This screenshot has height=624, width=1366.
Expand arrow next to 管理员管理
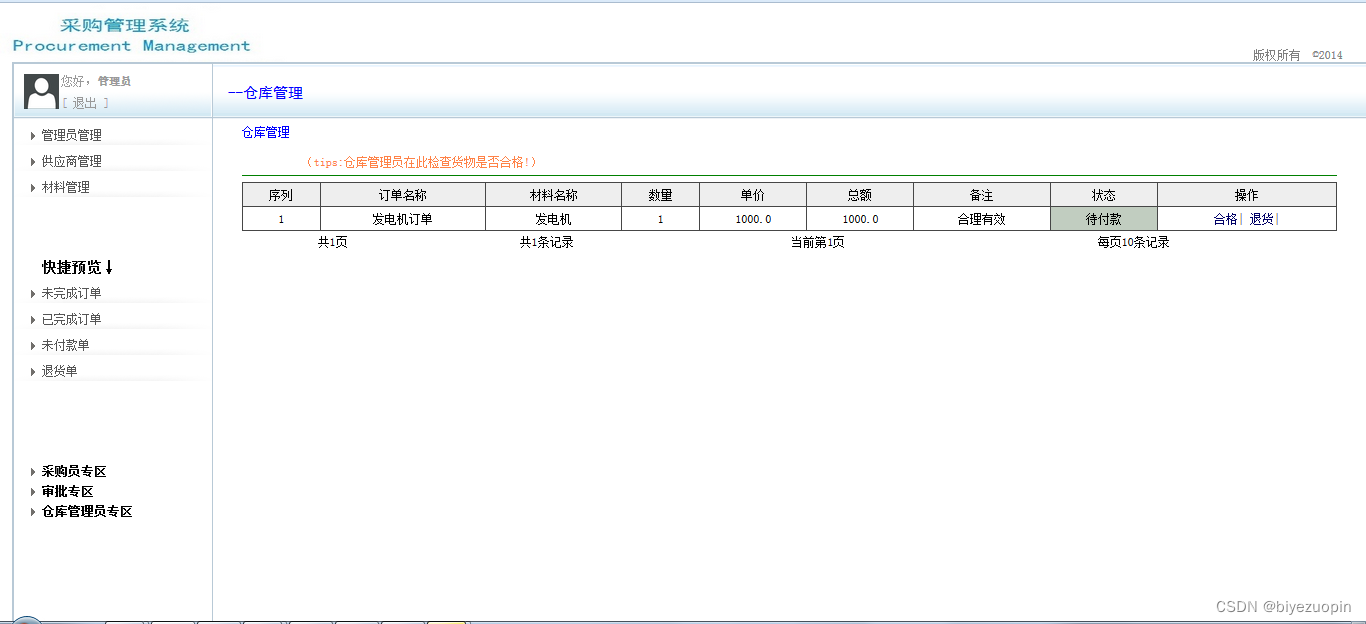33,136
